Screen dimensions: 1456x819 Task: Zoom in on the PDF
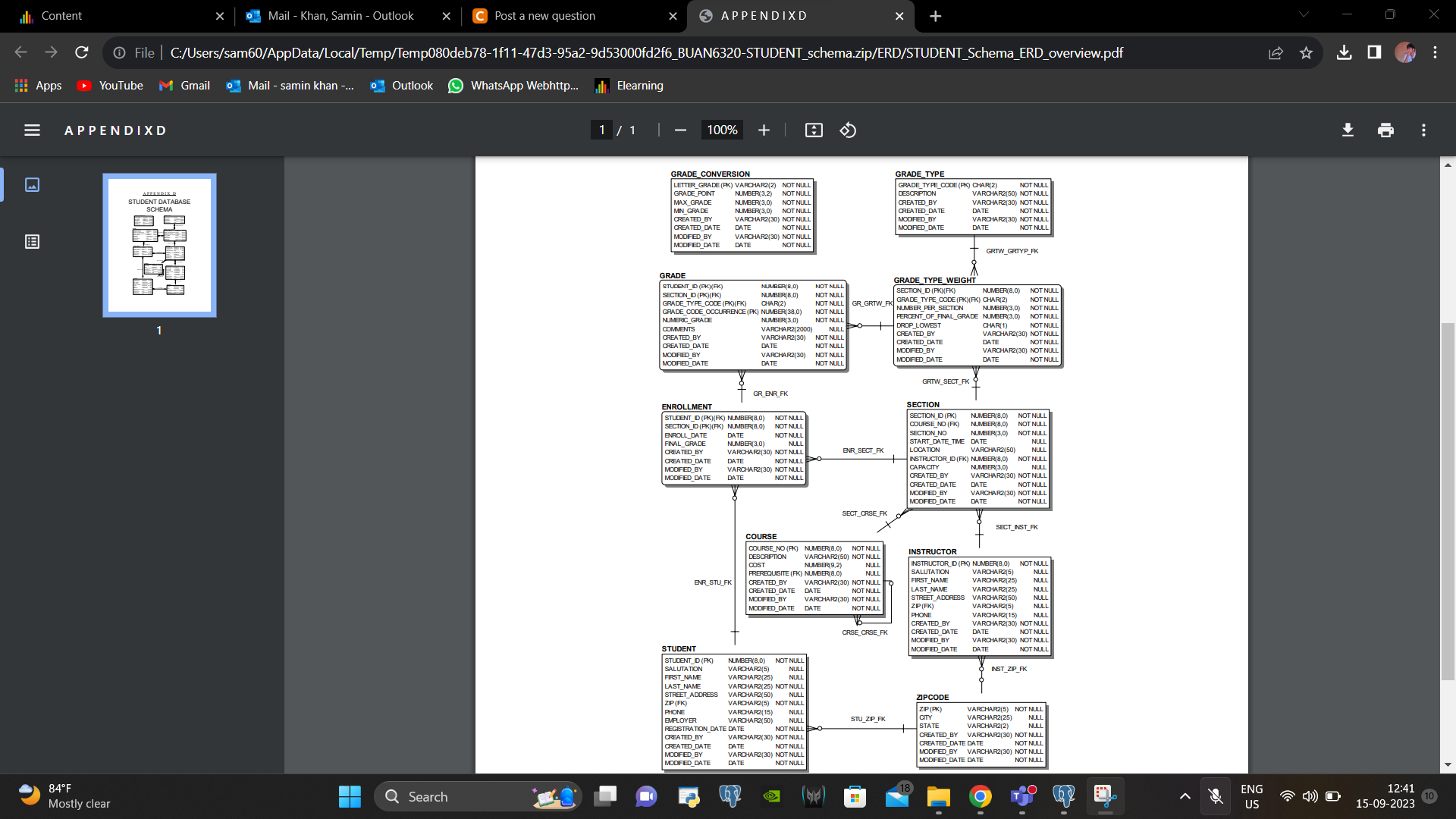click(x=764, y=130)
